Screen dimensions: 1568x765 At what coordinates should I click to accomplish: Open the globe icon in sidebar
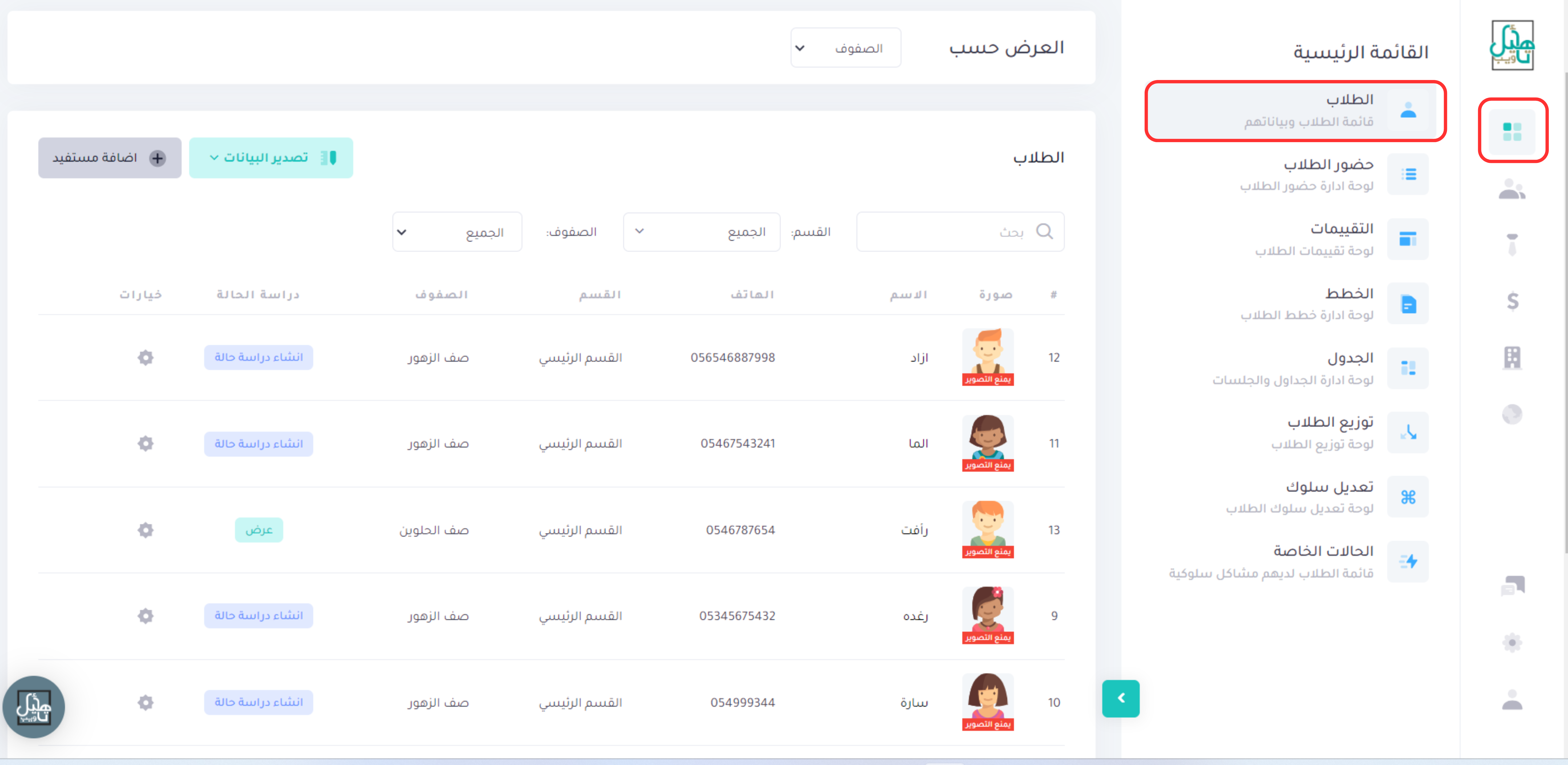point(1512,414)
